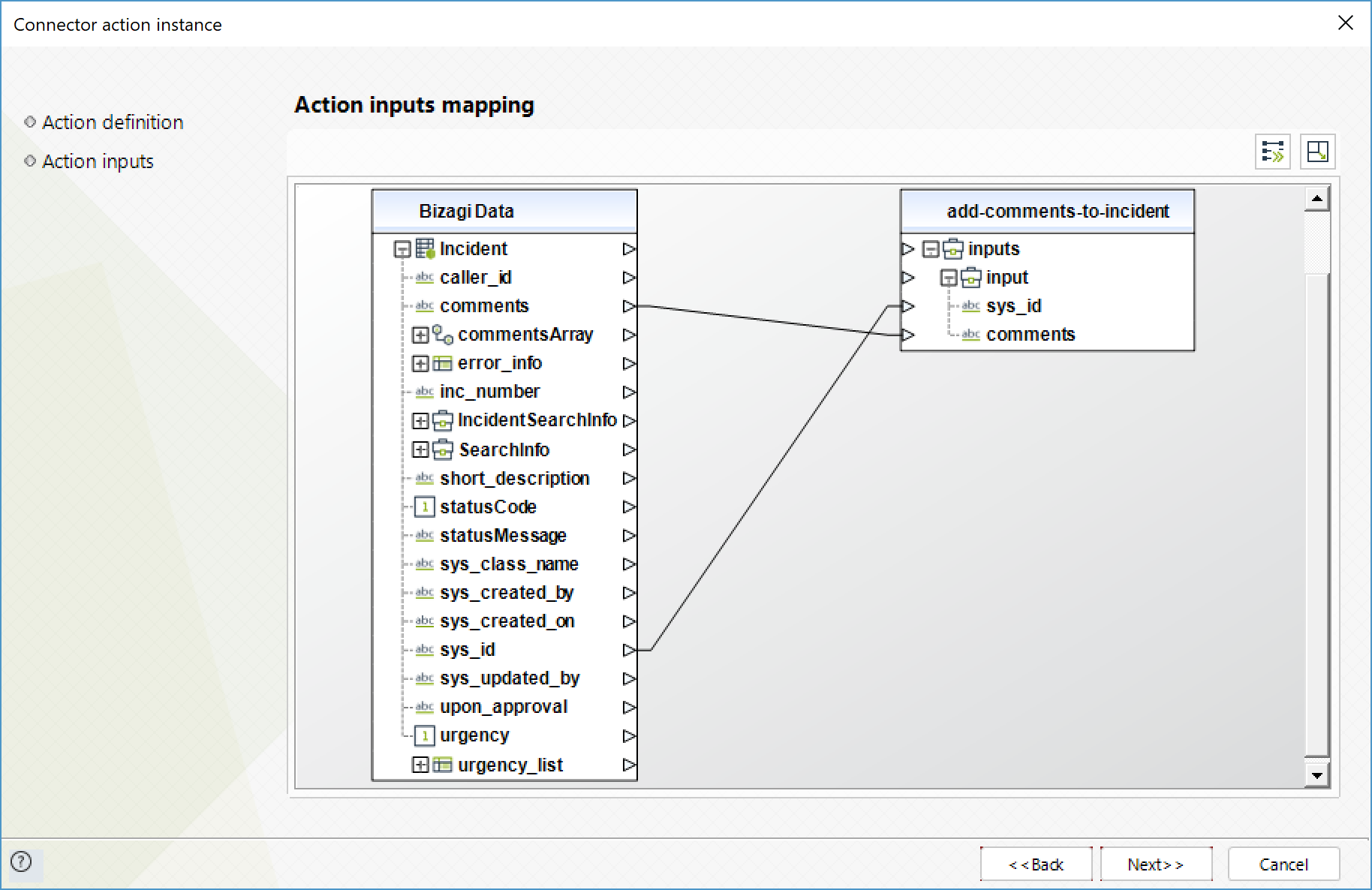Collapse the inputs node
Image resolution: width=1372 pixels, height=890 pixels.
pos(931,249)
